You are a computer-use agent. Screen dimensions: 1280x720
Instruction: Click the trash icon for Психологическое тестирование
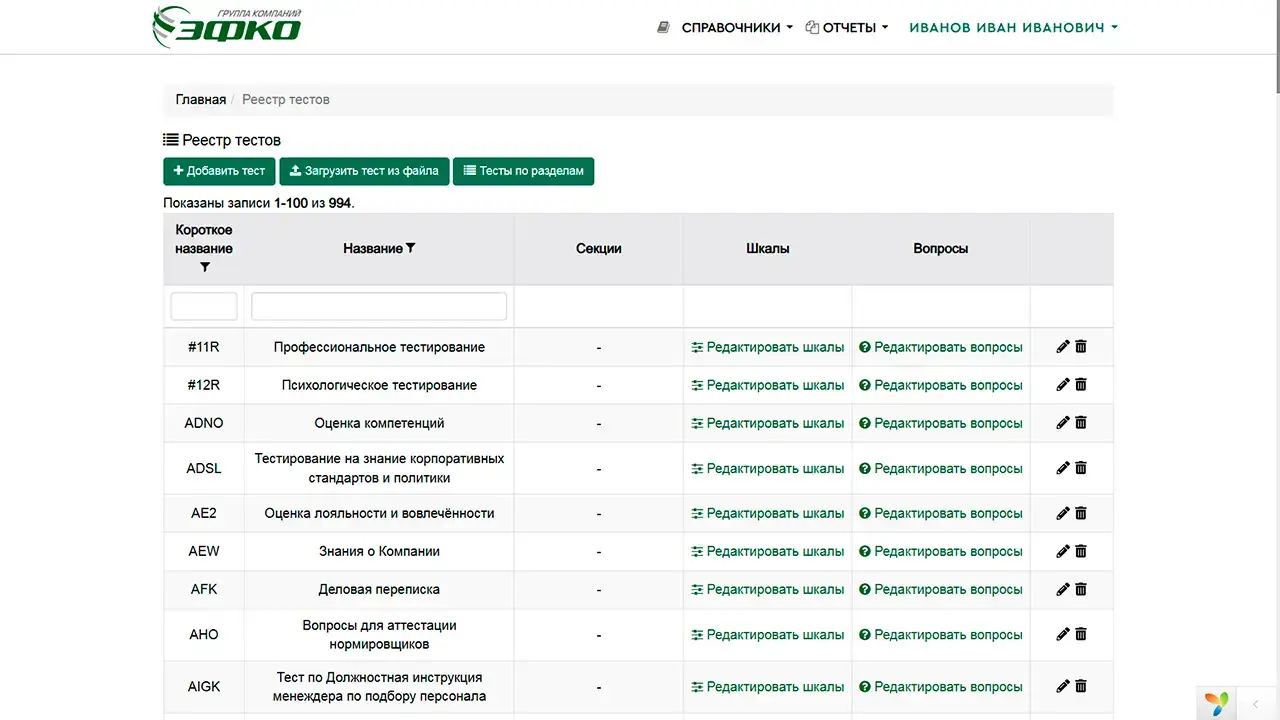point(1081,384)
